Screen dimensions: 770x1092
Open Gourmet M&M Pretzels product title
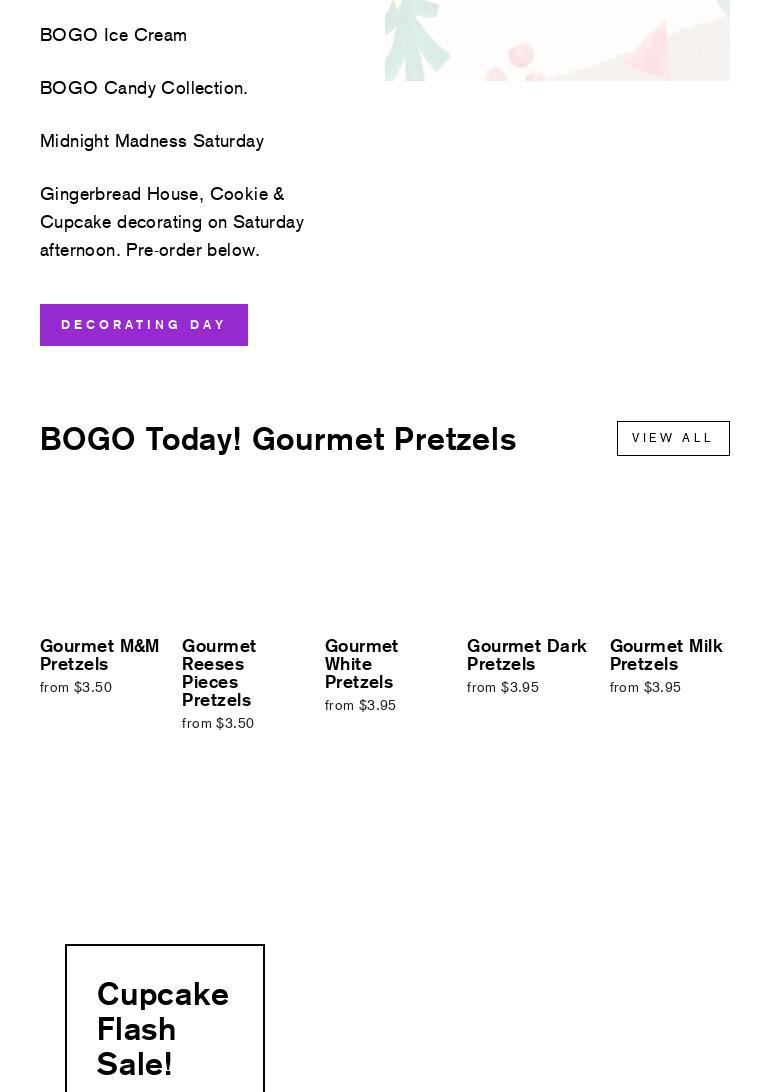click(99, 655)
